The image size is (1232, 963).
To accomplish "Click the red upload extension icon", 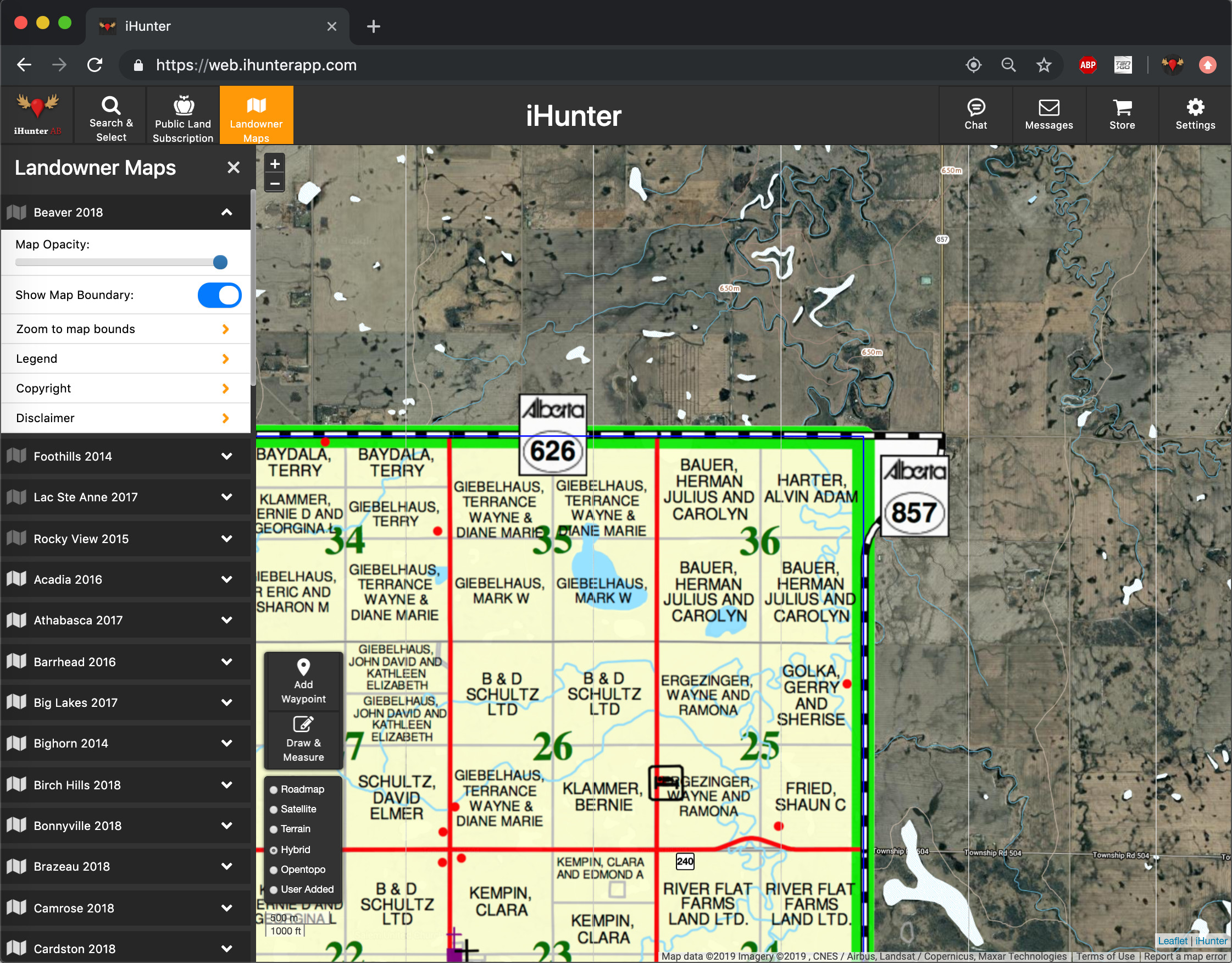I will click(1207, 65).
